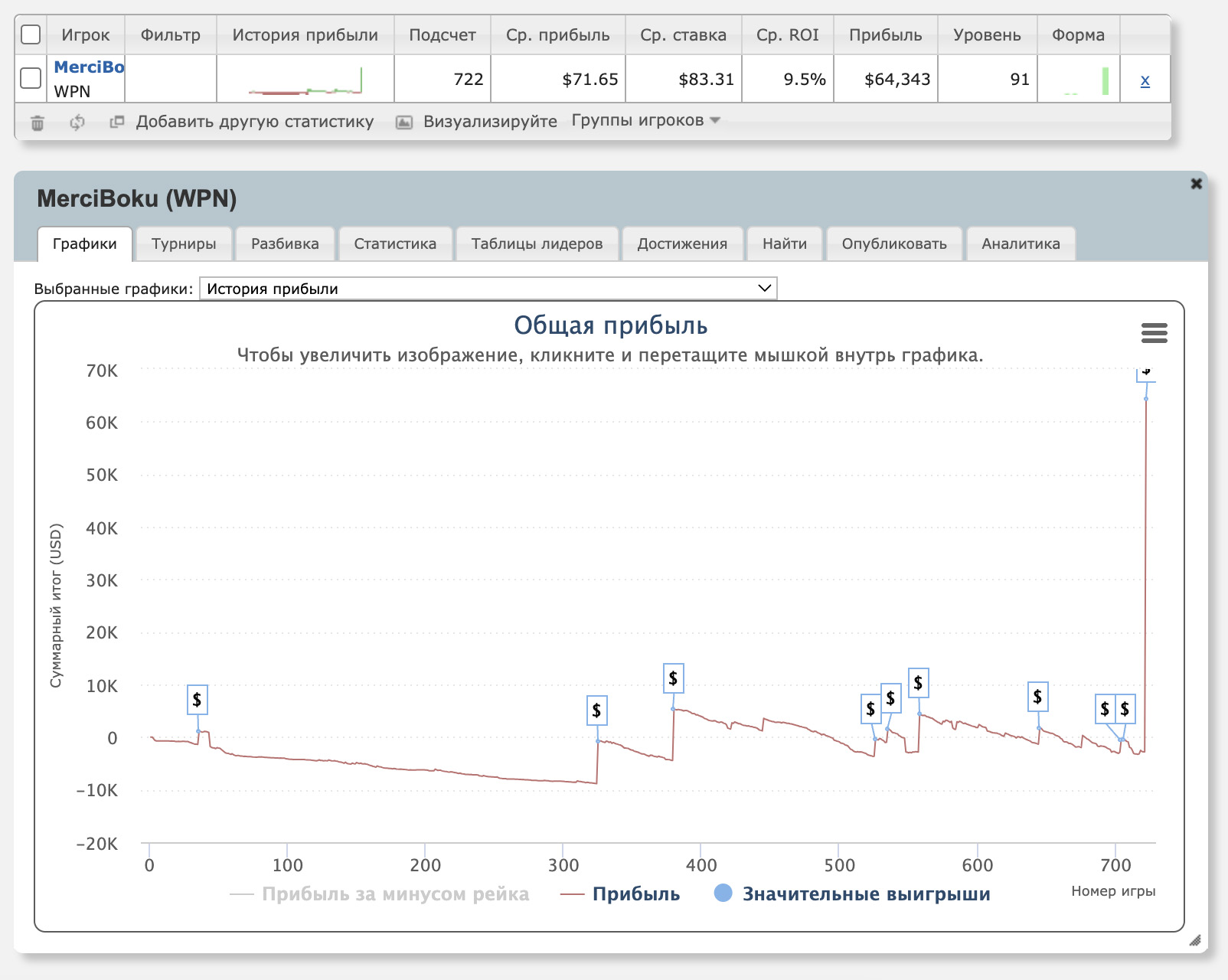
Task: Click the add another statistic icon
Action: click(x=116, y=122)
